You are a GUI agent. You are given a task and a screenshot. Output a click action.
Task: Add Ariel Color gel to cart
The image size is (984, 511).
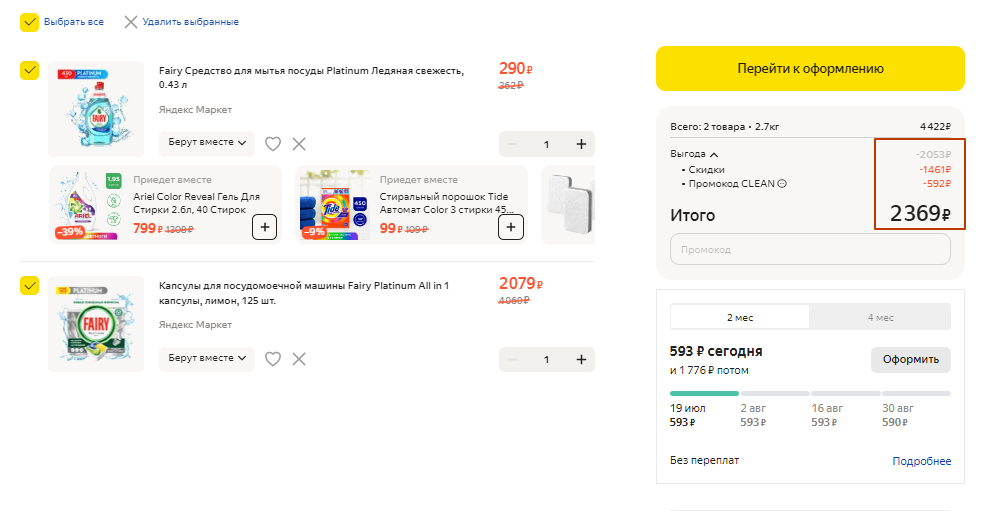264,227
